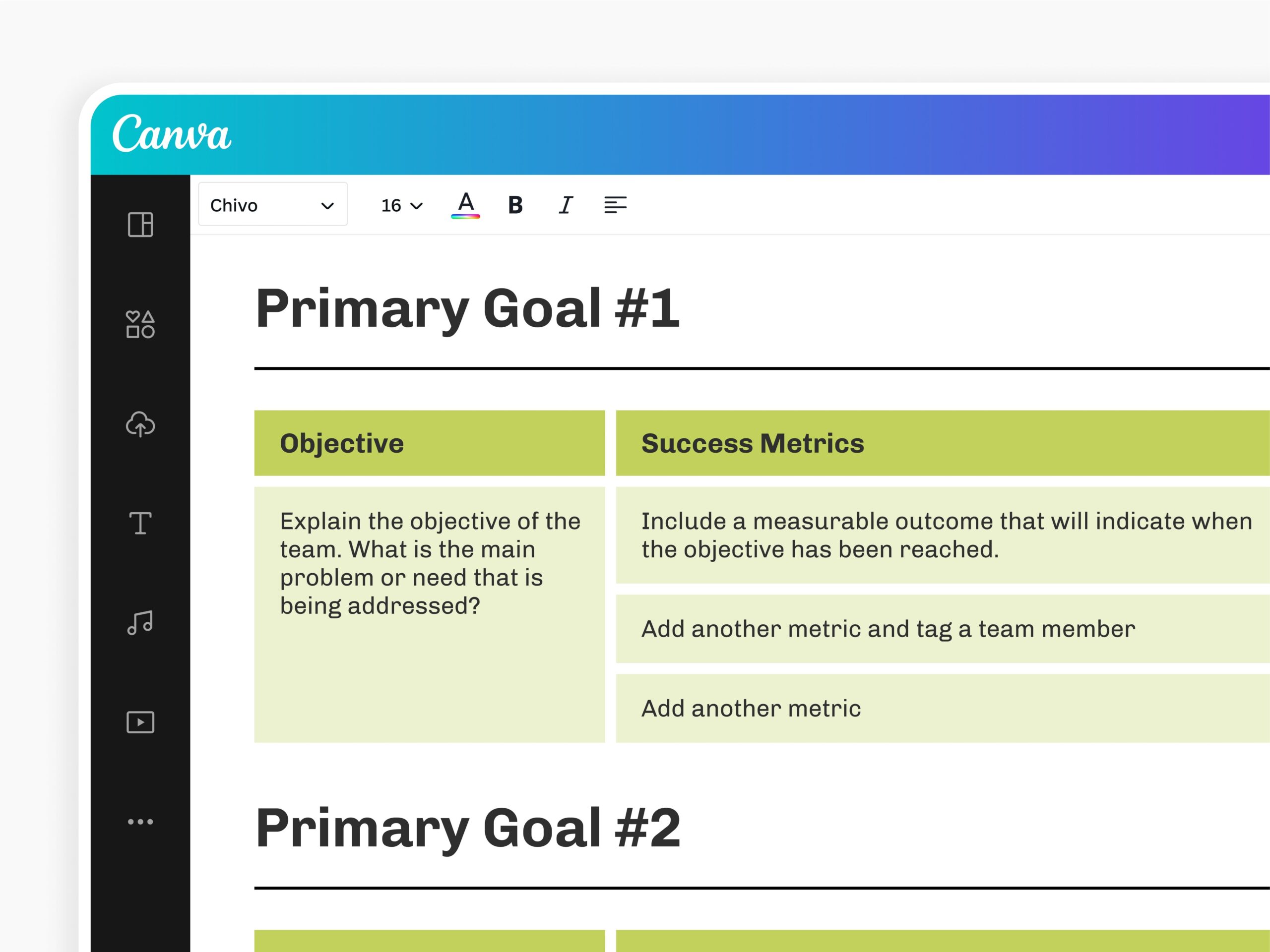Open the Videos panel icon

(140, 722)
